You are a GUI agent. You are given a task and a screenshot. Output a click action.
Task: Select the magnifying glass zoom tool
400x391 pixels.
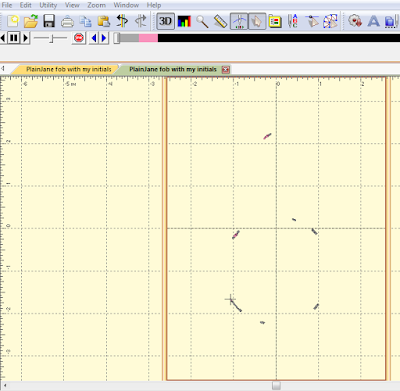click(202, 22)
